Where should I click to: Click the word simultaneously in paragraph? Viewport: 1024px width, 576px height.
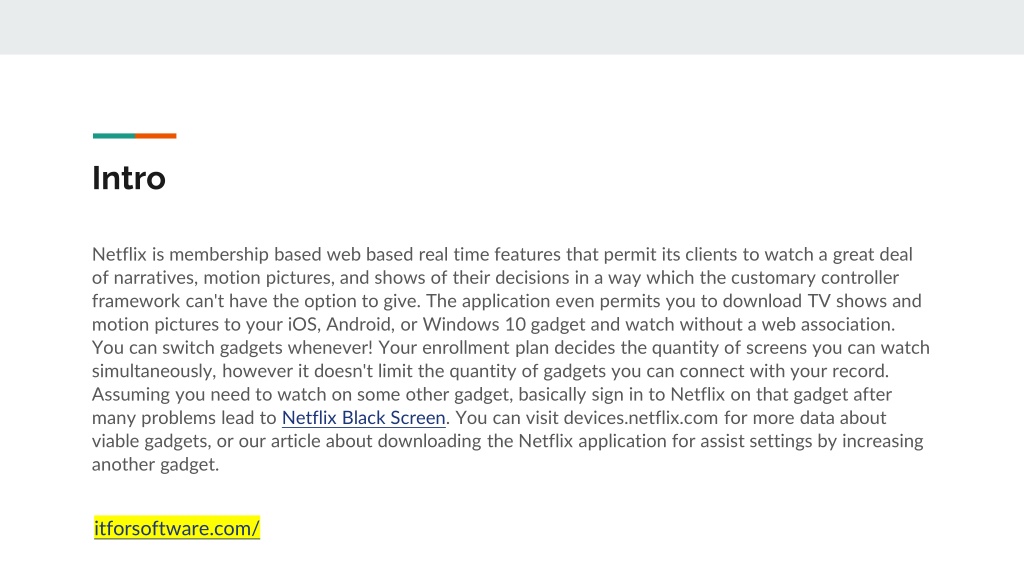point(154,372)
